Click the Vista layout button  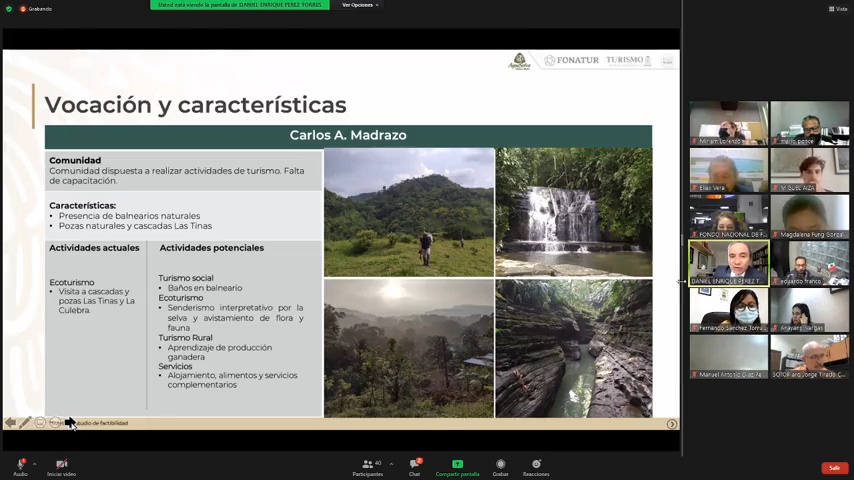click(838, 9)
